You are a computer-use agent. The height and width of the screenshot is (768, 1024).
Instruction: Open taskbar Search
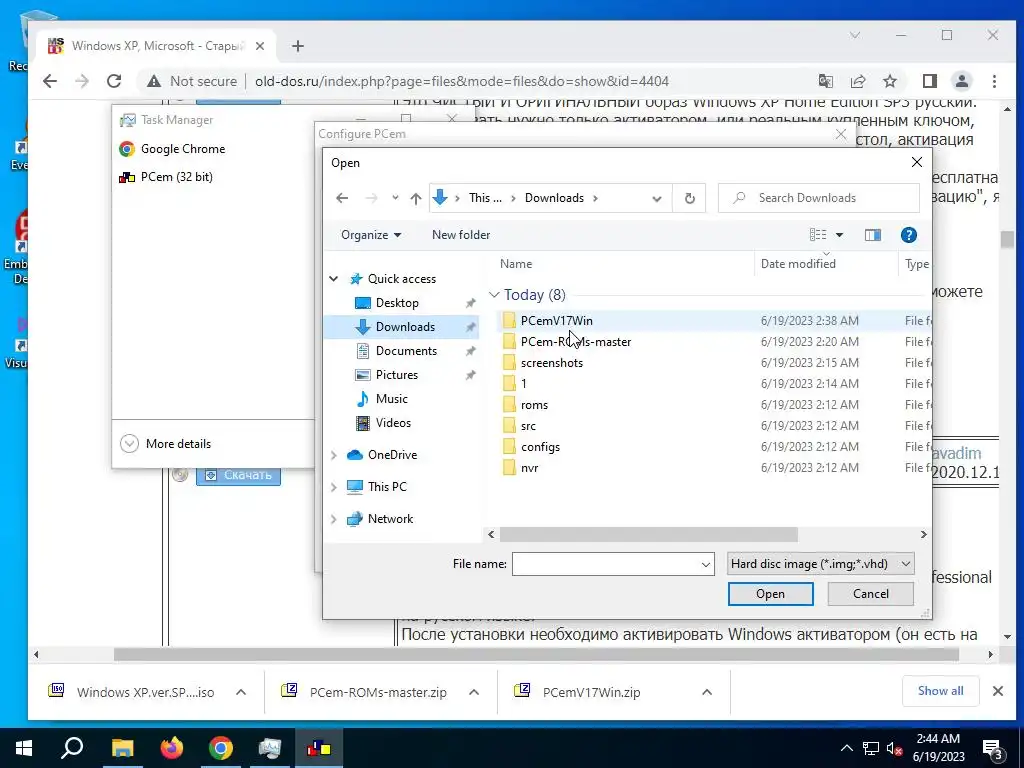pyautogui.click(x=72, y=748)
